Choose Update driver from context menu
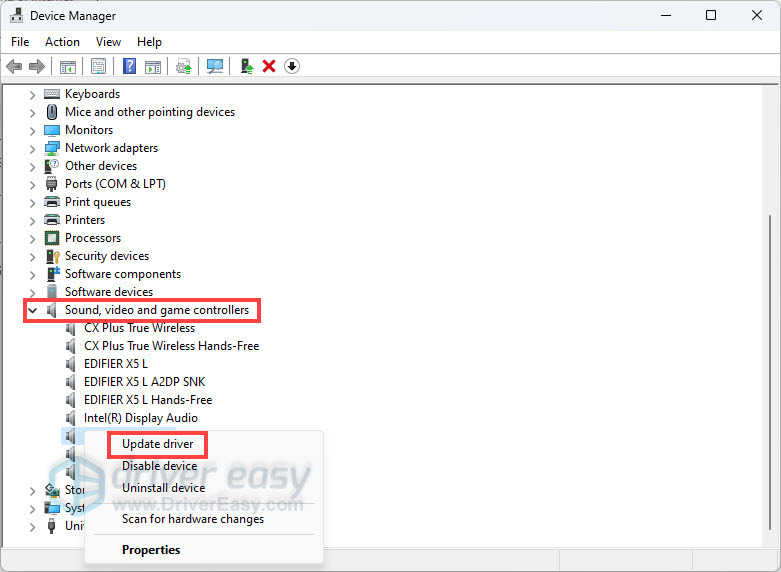 click(157, 444)
